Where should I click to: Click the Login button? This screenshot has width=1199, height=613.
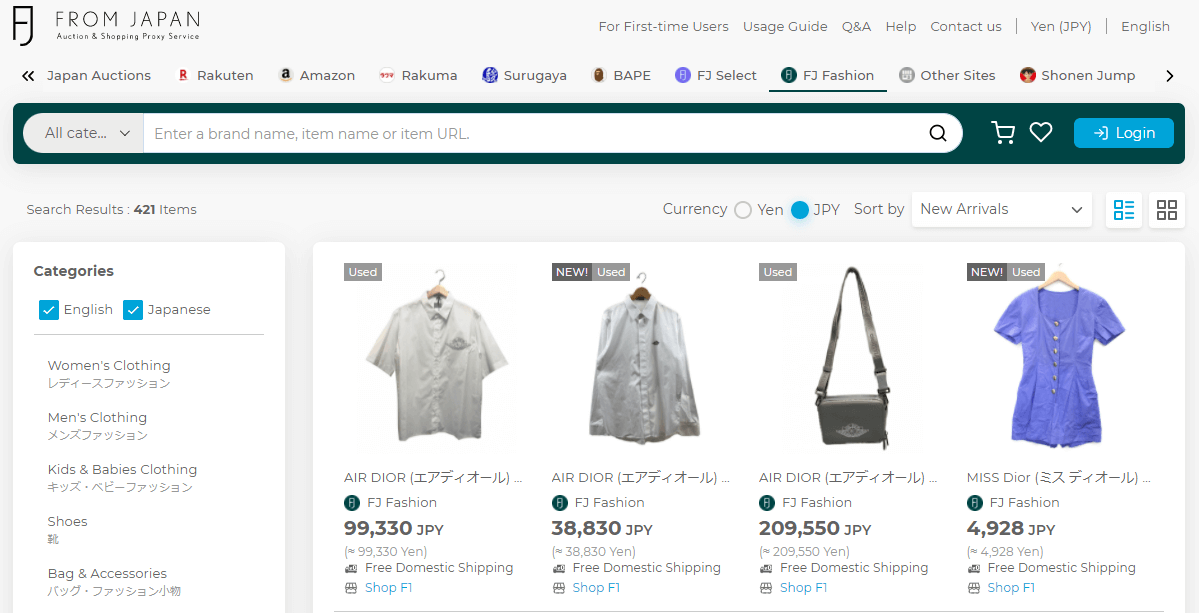1123,133
